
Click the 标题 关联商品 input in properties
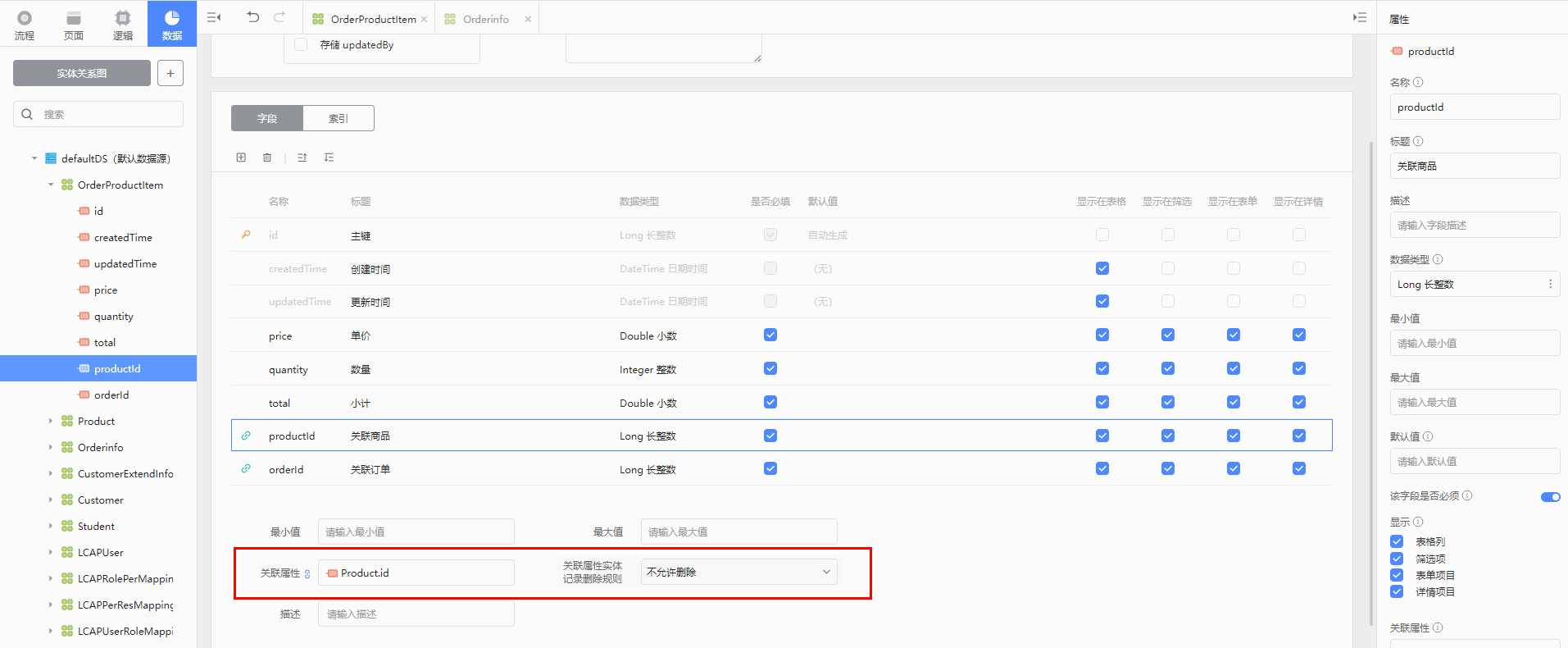point(1475,166)
